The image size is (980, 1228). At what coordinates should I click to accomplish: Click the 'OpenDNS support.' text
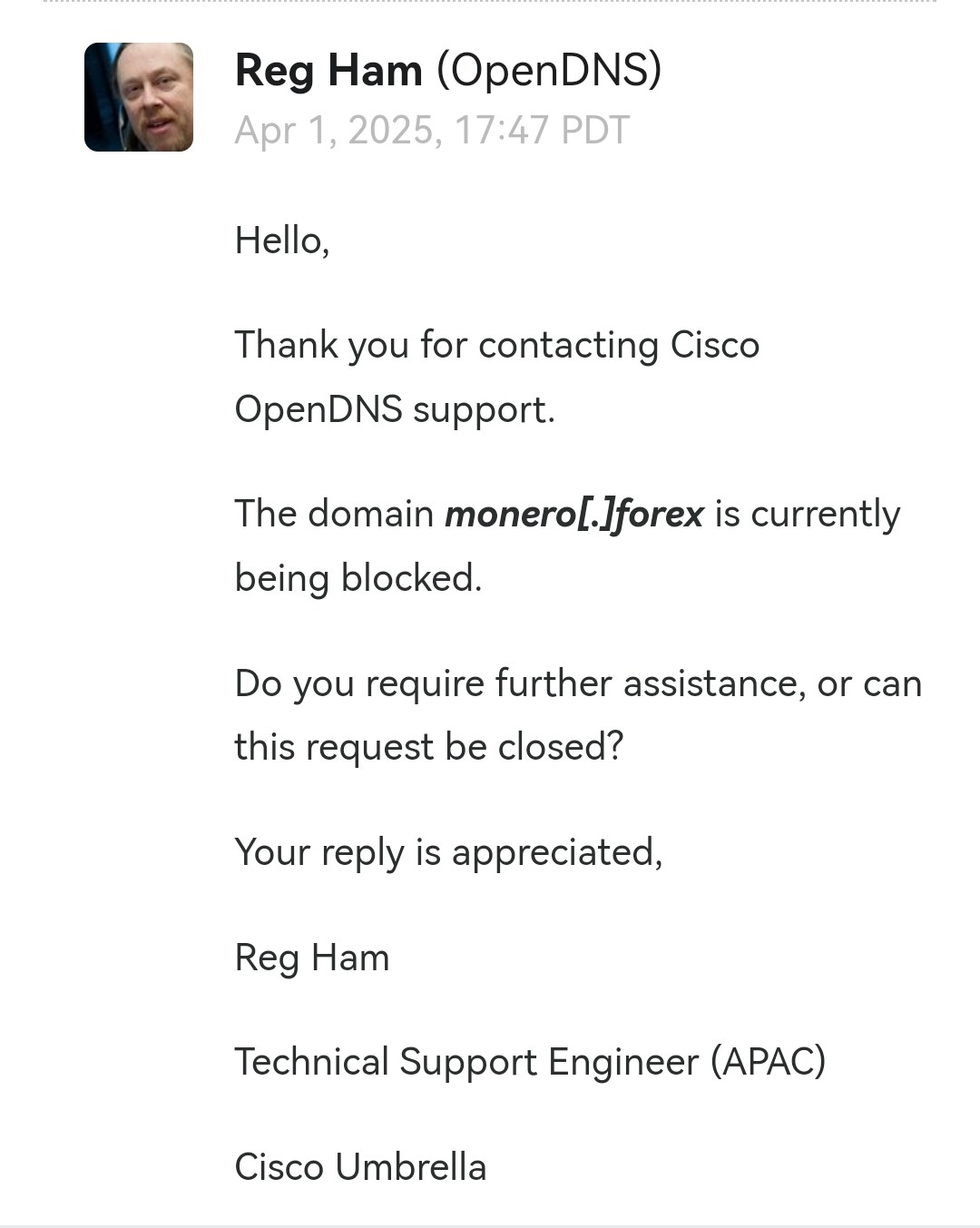[x=395, y=410]
